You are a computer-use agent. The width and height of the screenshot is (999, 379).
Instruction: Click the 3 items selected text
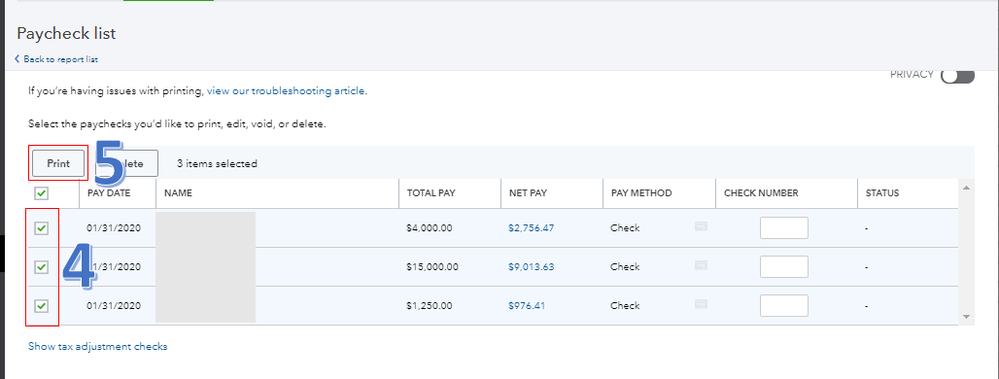point(217,164)
